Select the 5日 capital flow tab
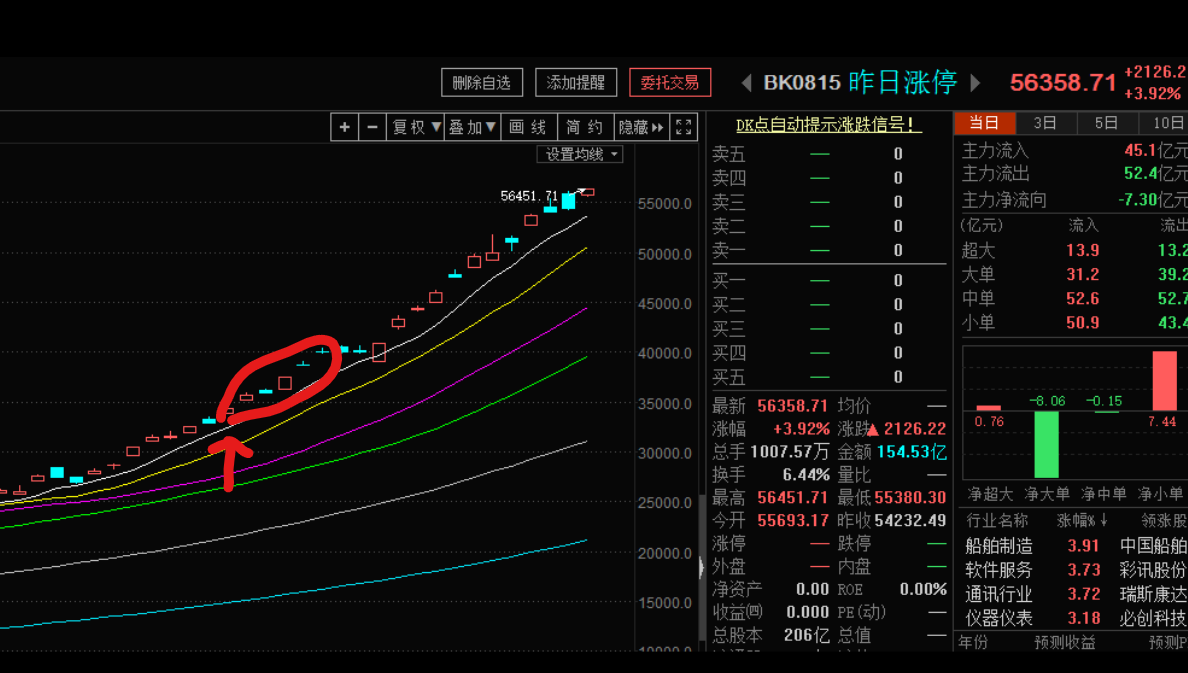 click(x=1106, y=123)
